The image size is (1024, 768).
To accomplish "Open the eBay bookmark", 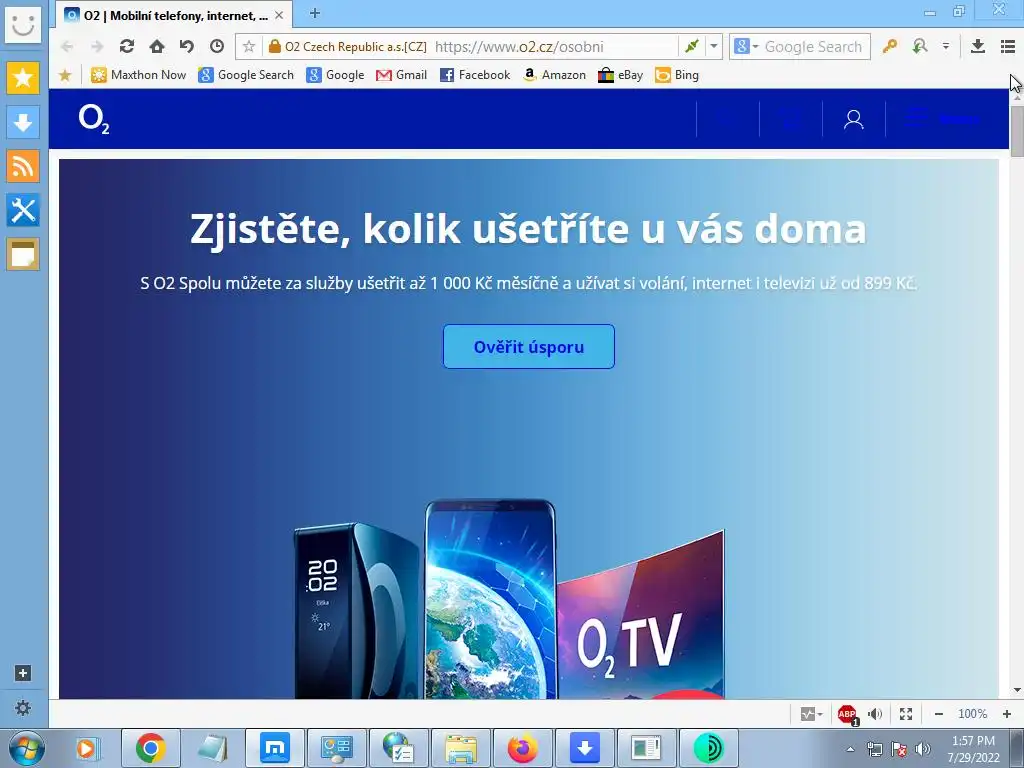I will (621, 75).
